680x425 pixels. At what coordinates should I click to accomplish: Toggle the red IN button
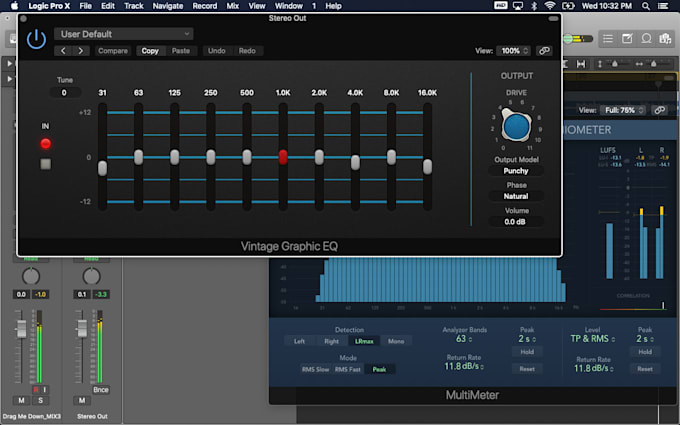pos(46,144)
